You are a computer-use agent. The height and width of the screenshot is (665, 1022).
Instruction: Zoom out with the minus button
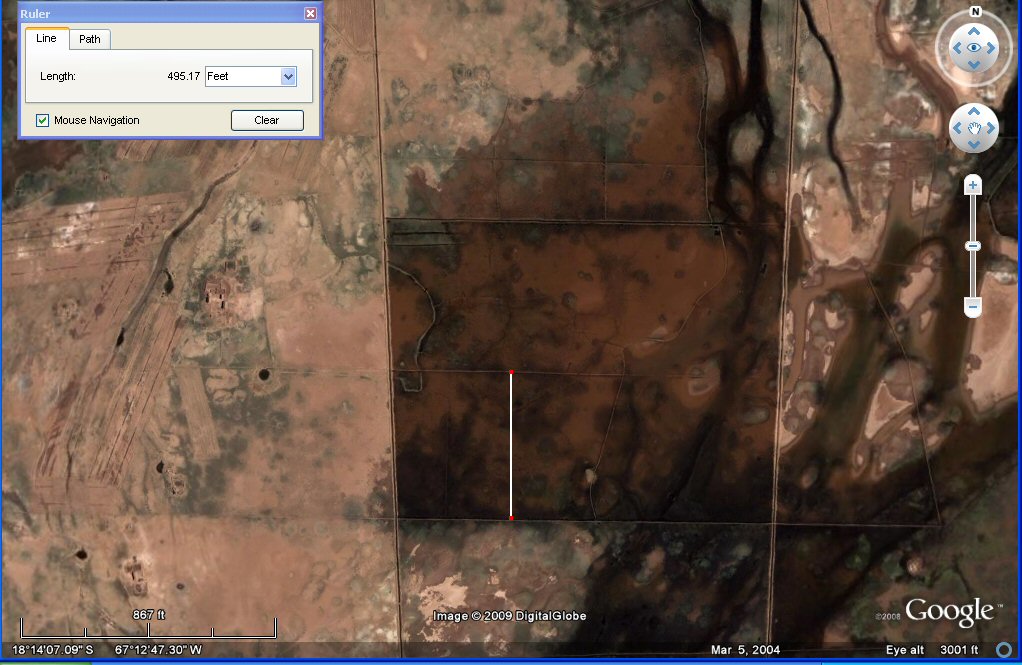coord(973,307)
